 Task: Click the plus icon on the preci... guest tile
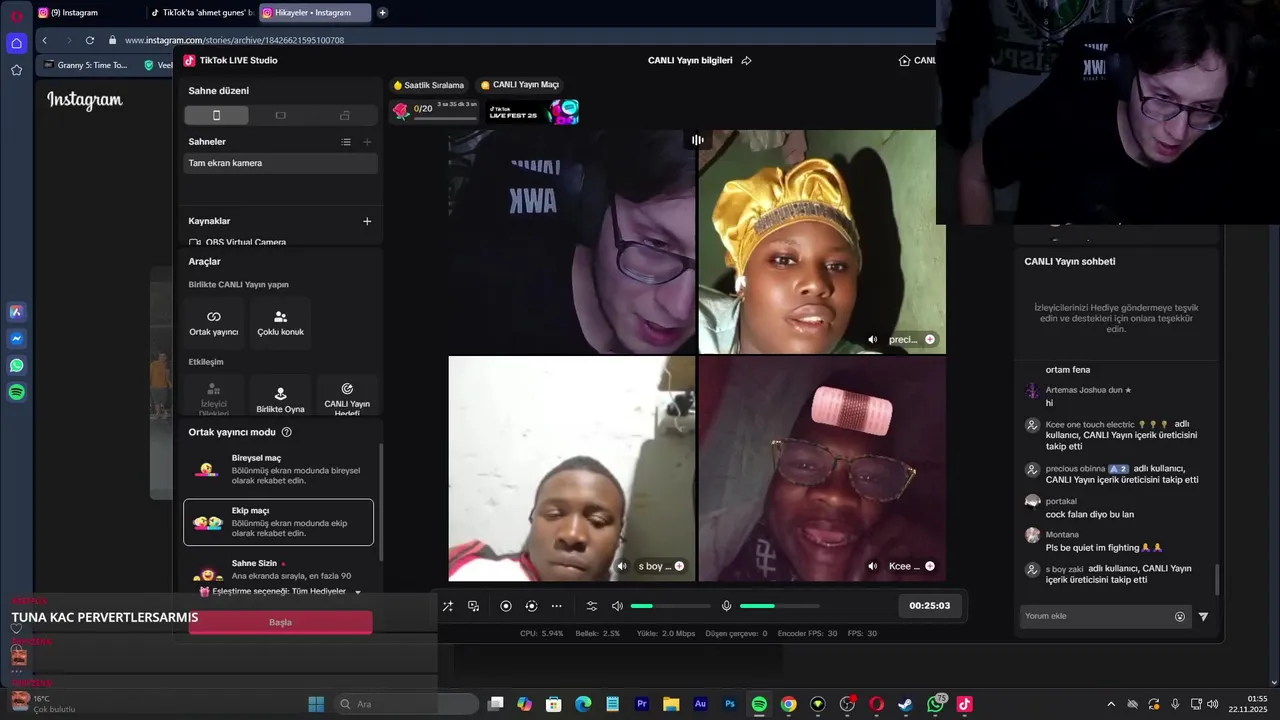pyautogui.click(x=930, y=339)
